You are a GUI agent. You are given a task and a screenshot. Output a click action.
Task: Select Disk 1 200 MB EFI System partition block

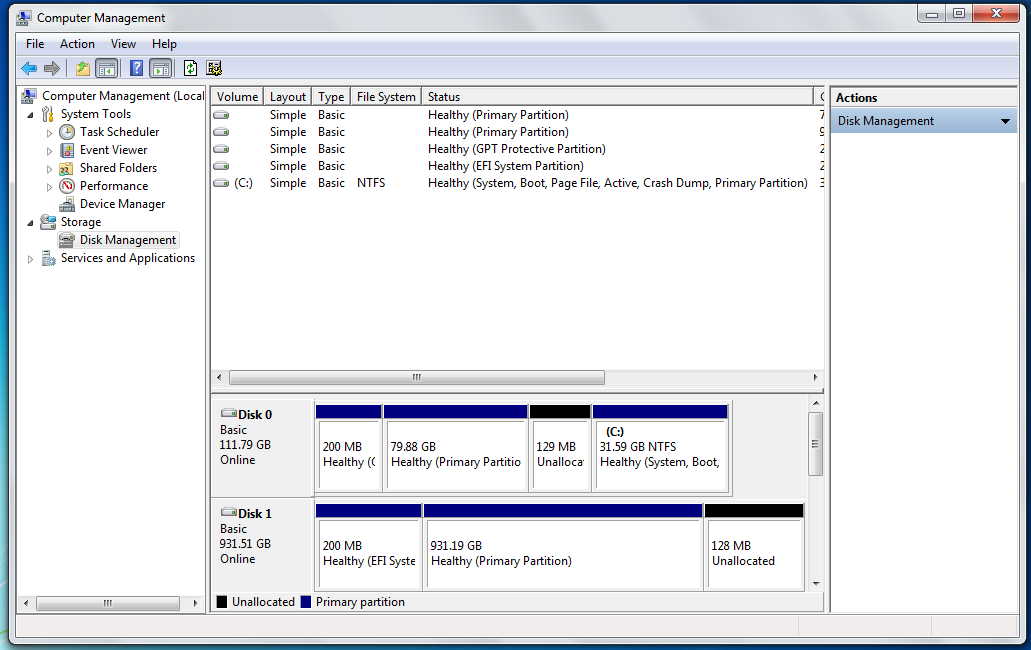coord(368,547)
